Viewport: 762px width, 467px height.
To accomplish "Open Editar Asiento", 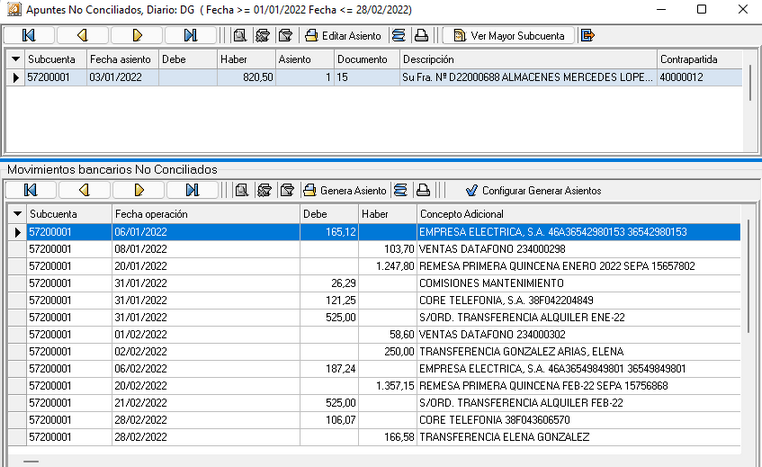I will [x=344, y=35].
